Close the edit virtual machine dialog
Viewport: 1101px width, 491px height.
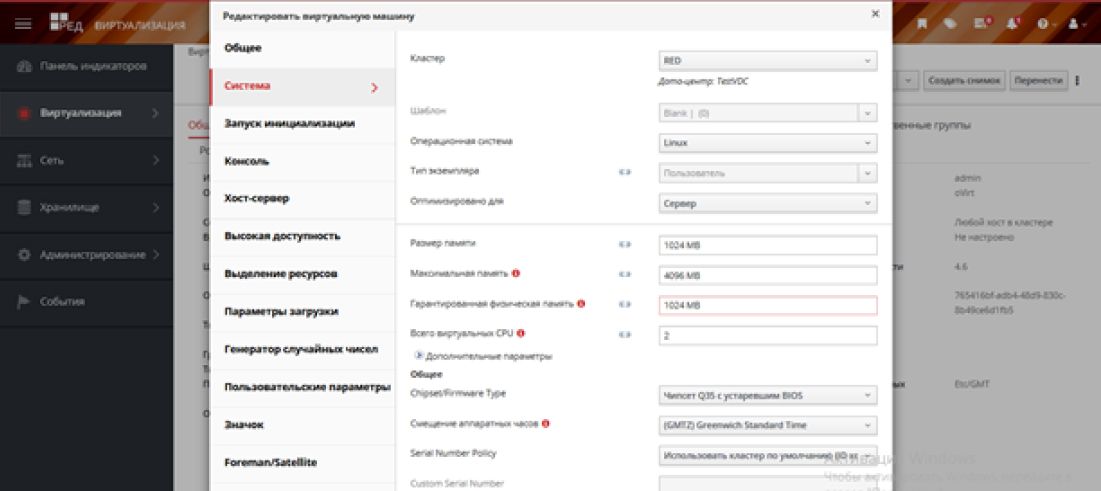(x=875, y=14)
